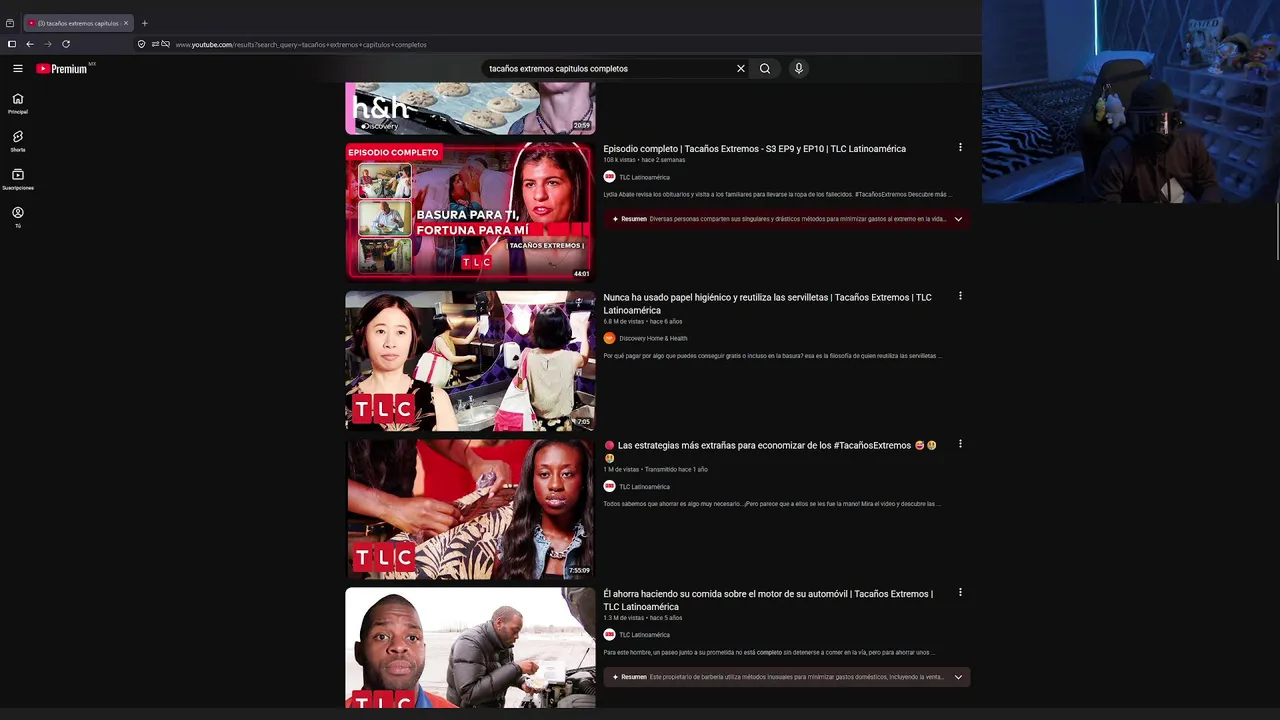Open Principal home in sidebar
1280x720 pixels.
click(x=18, y=103)
